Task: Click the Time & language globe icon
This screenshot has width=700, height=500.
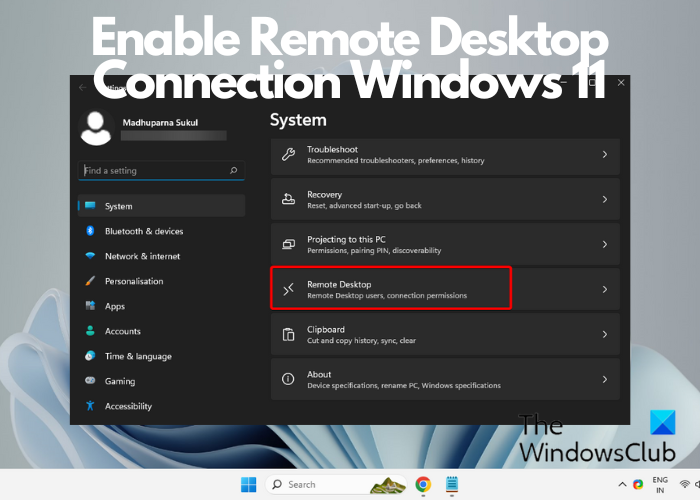Action: click(x=90, y=356)
